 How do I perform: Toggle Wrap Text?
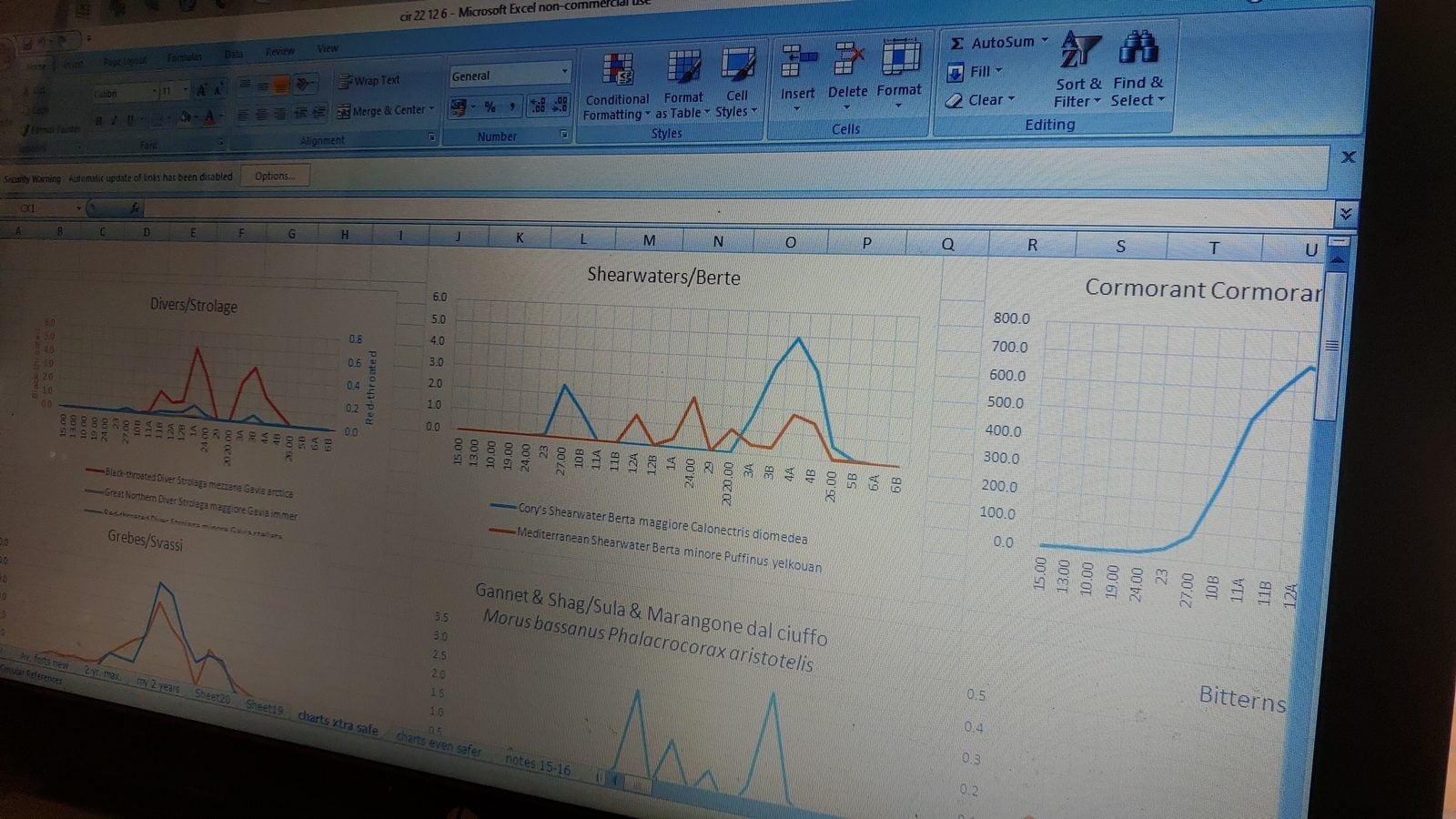(x=369, y=81)
